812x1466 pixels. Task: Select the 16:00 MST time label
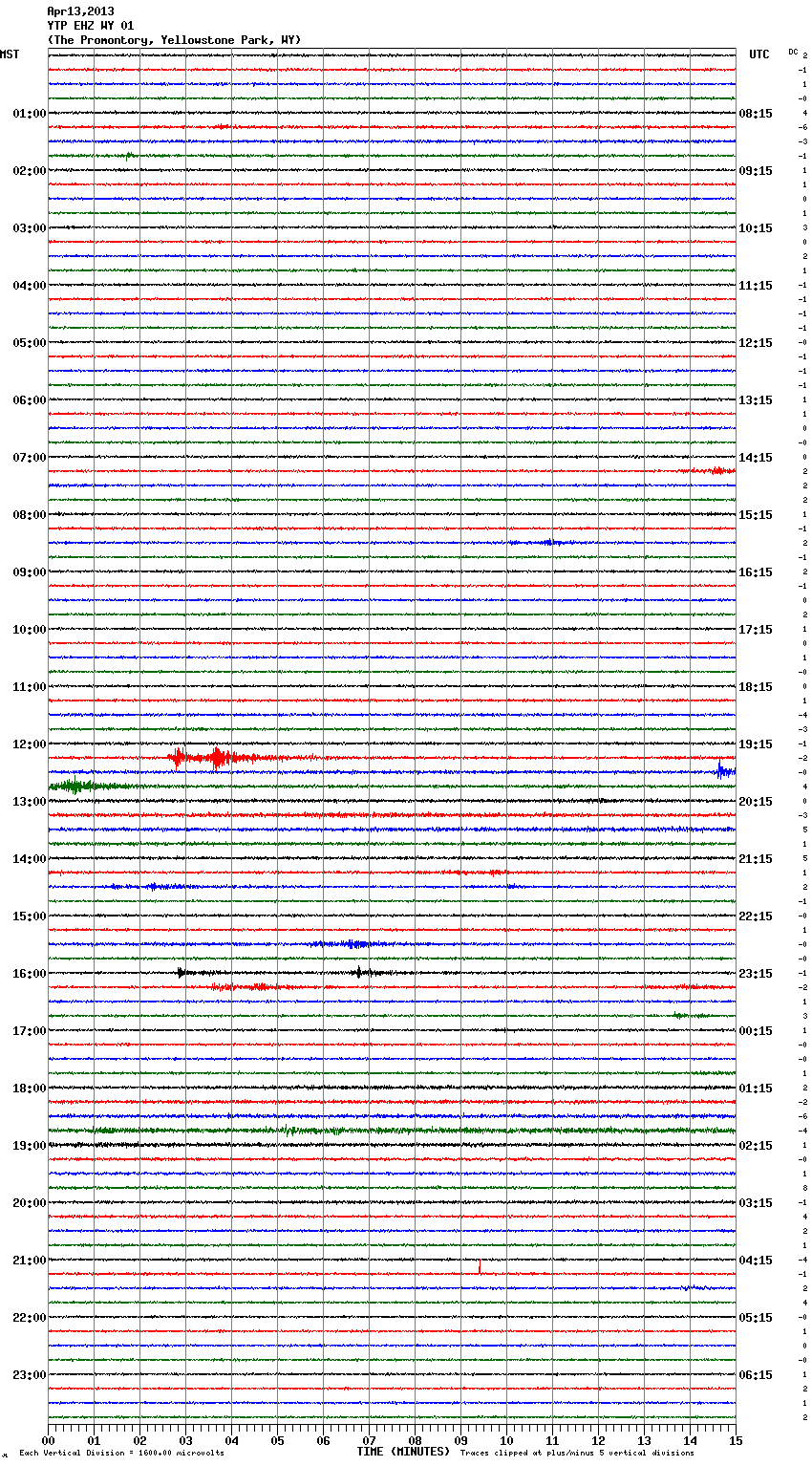click(29, 974)
